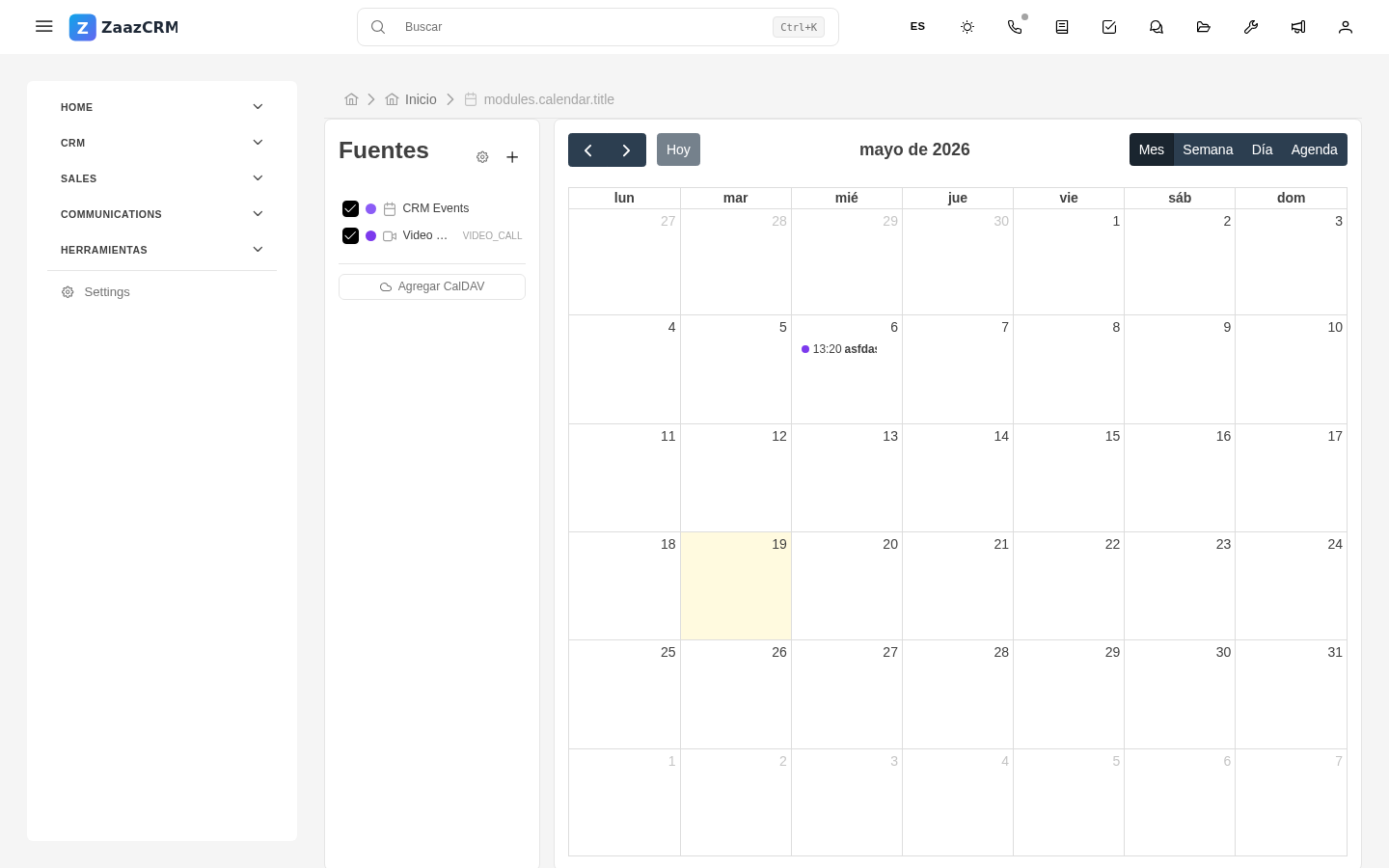
Task: Open the 13:20 asfdas event
Action: pos(839,349)
